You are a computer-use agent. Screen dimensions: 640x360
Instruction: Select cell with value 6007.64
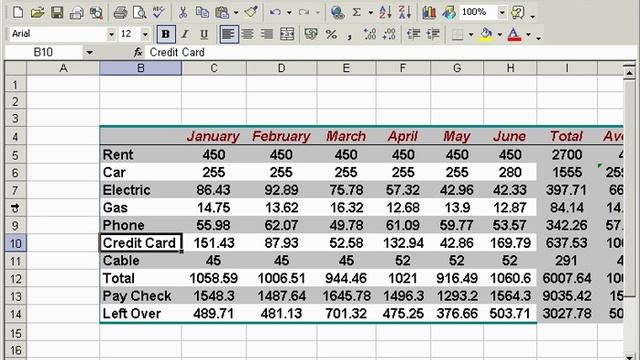567,278
